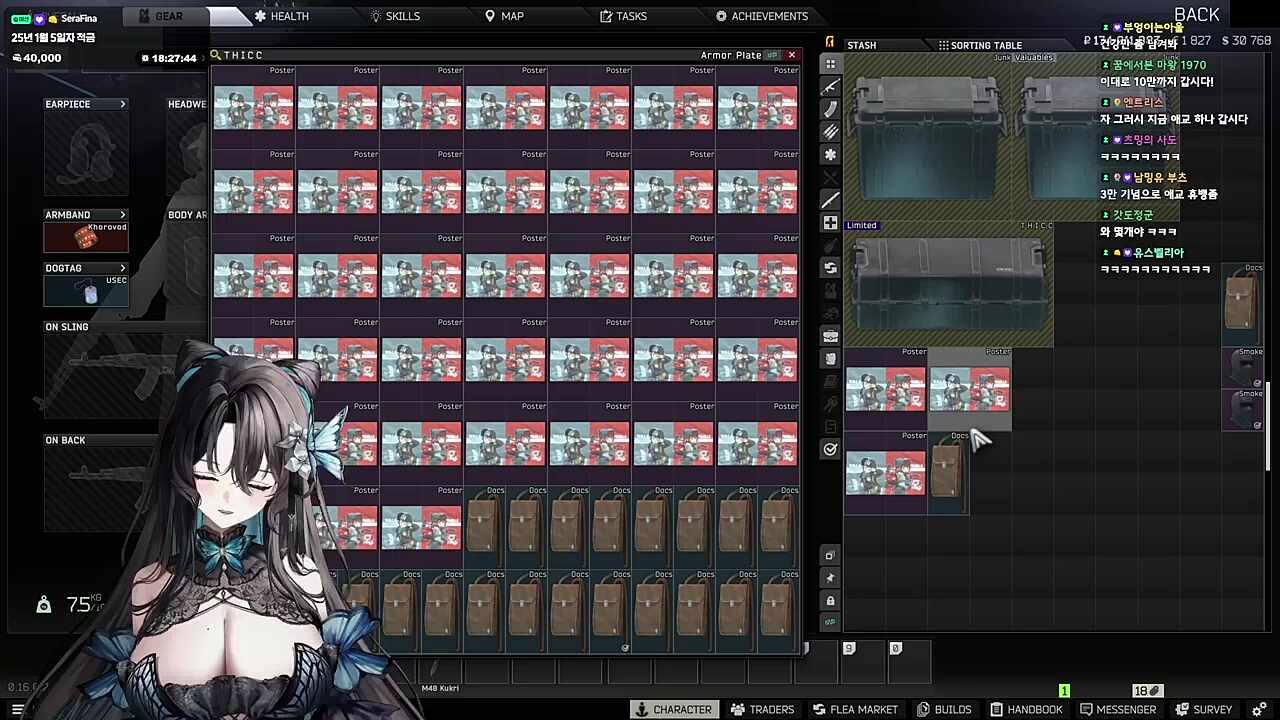Click quick-use slot 0
The width and height of the screenshot is (1280, 720).
coord(911,661)
